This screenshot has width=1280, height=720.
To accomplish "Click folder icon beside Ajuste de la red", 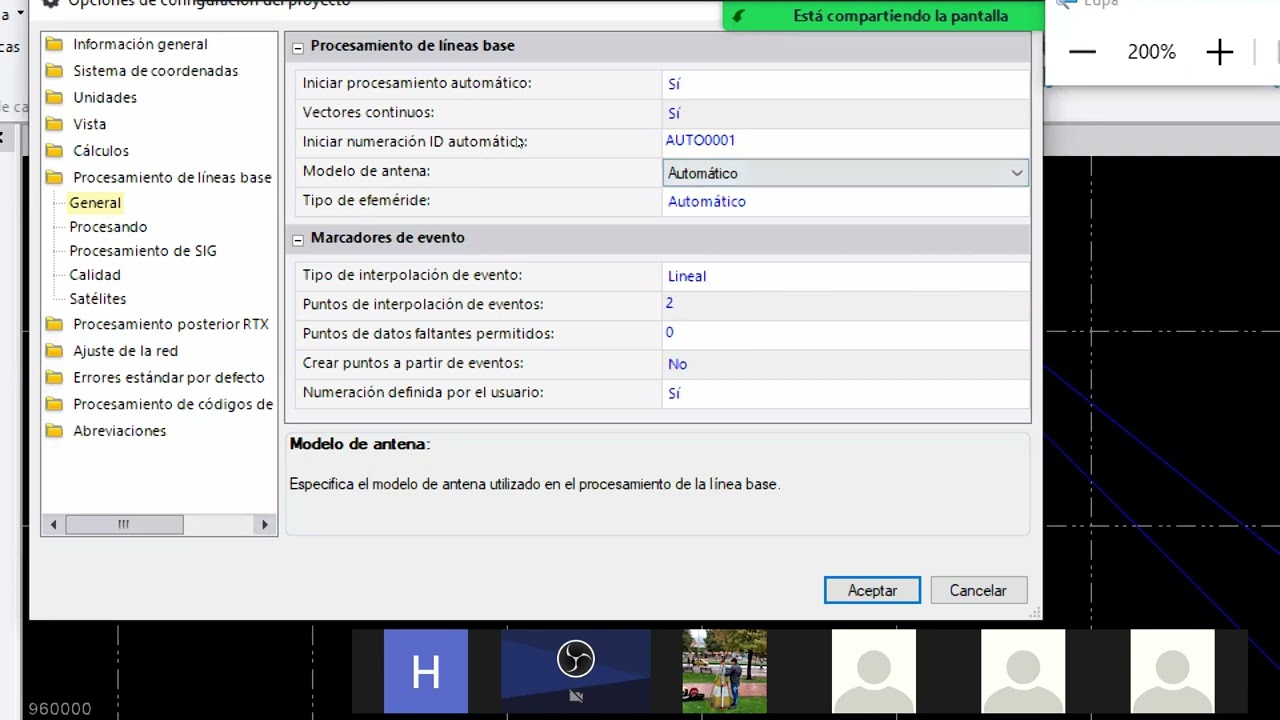I will pyautogui.click(x=54, y=351).
